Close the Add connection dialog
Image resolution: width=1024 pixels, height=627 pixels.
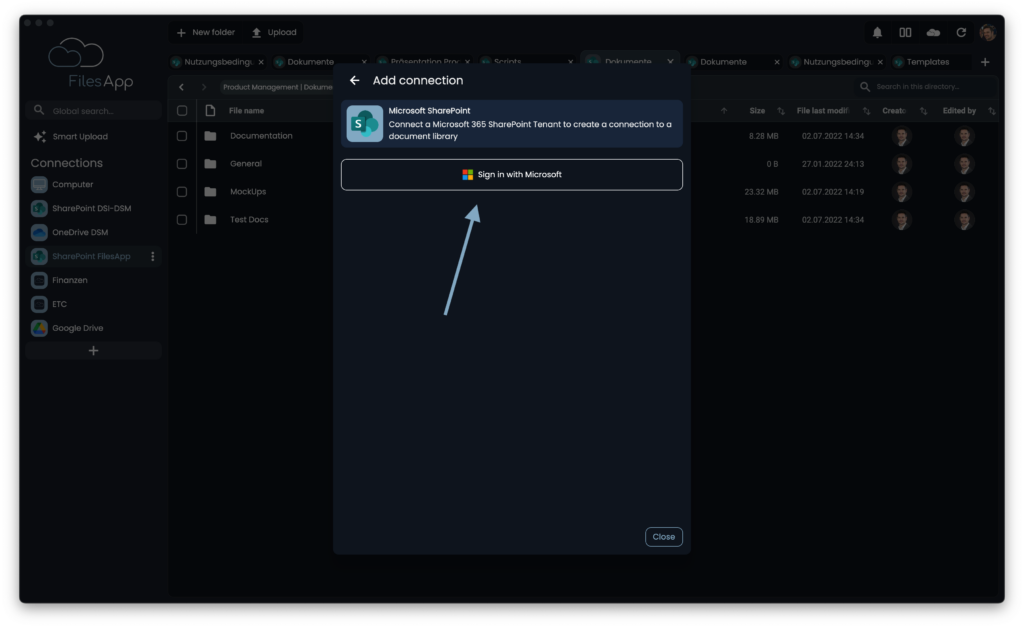[664, 537]
